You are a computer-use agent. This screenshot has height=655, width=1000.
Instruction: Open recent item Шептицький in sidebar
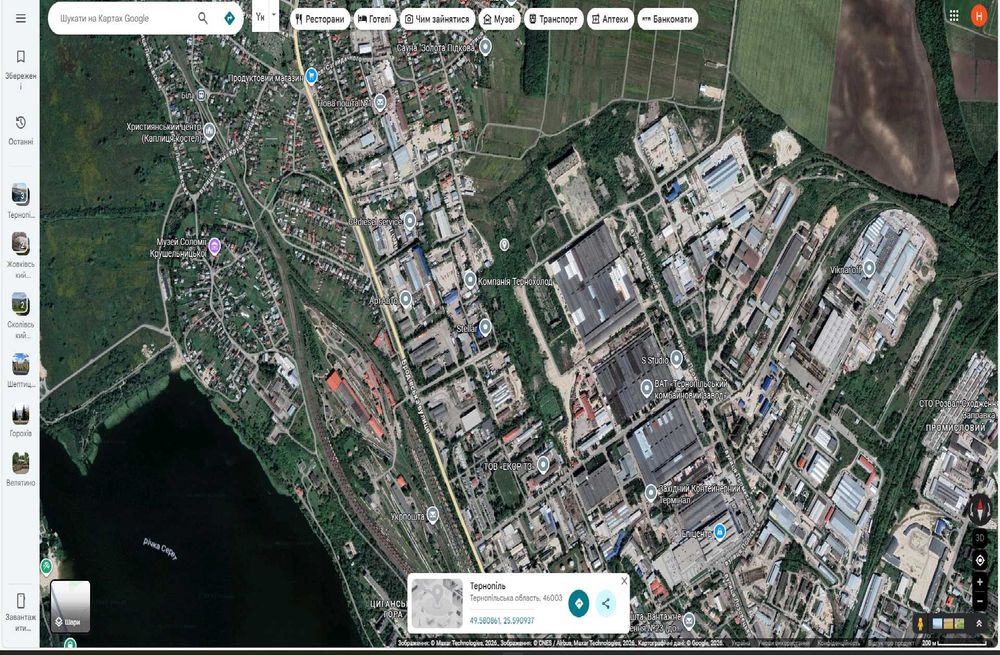pos(20,371)
